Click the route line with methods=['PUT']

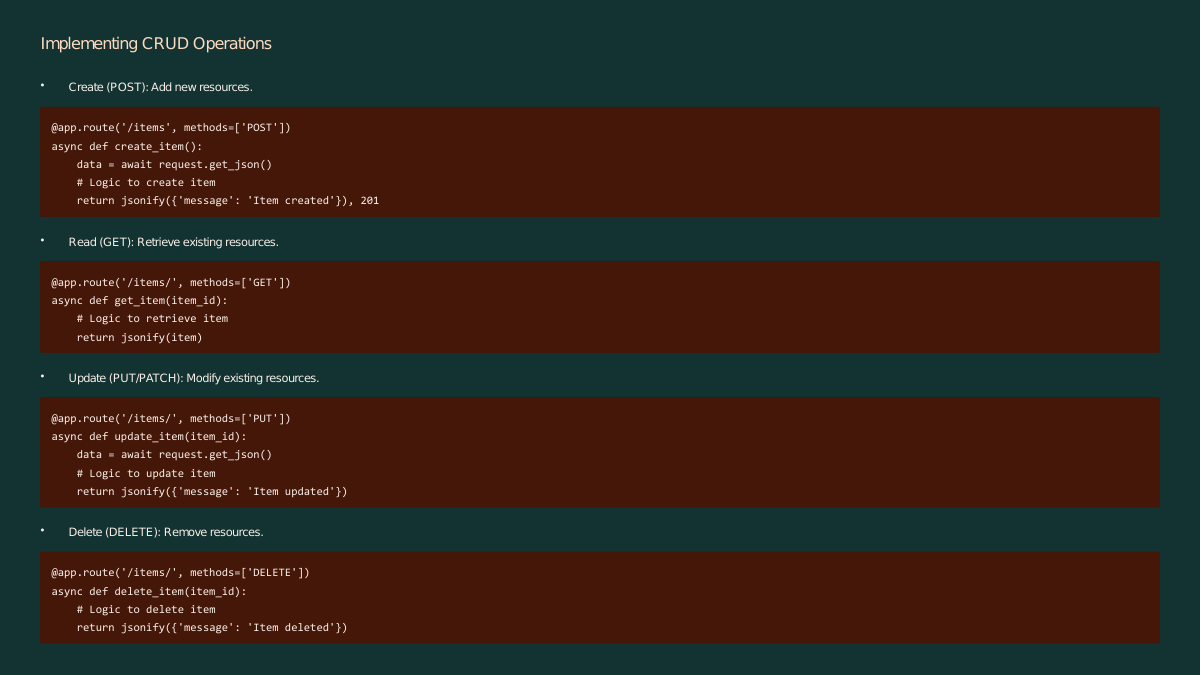[171, 419]
